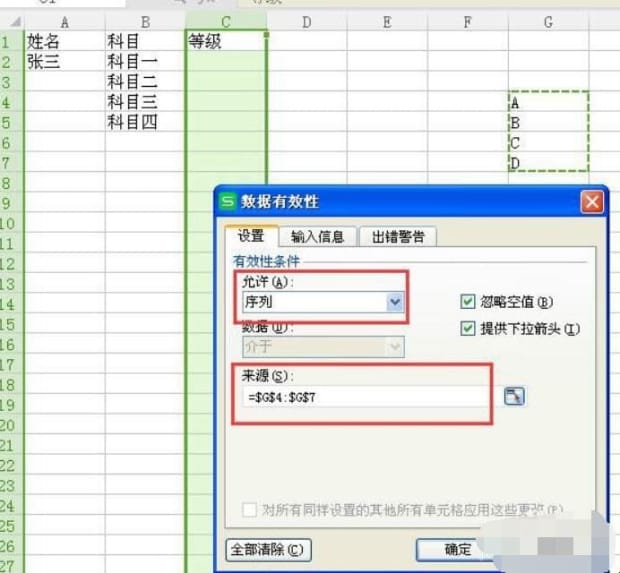Screen dimensions: 620x573
Task: Click cell B5 containing 科目四
Action: tap(145, 122)
